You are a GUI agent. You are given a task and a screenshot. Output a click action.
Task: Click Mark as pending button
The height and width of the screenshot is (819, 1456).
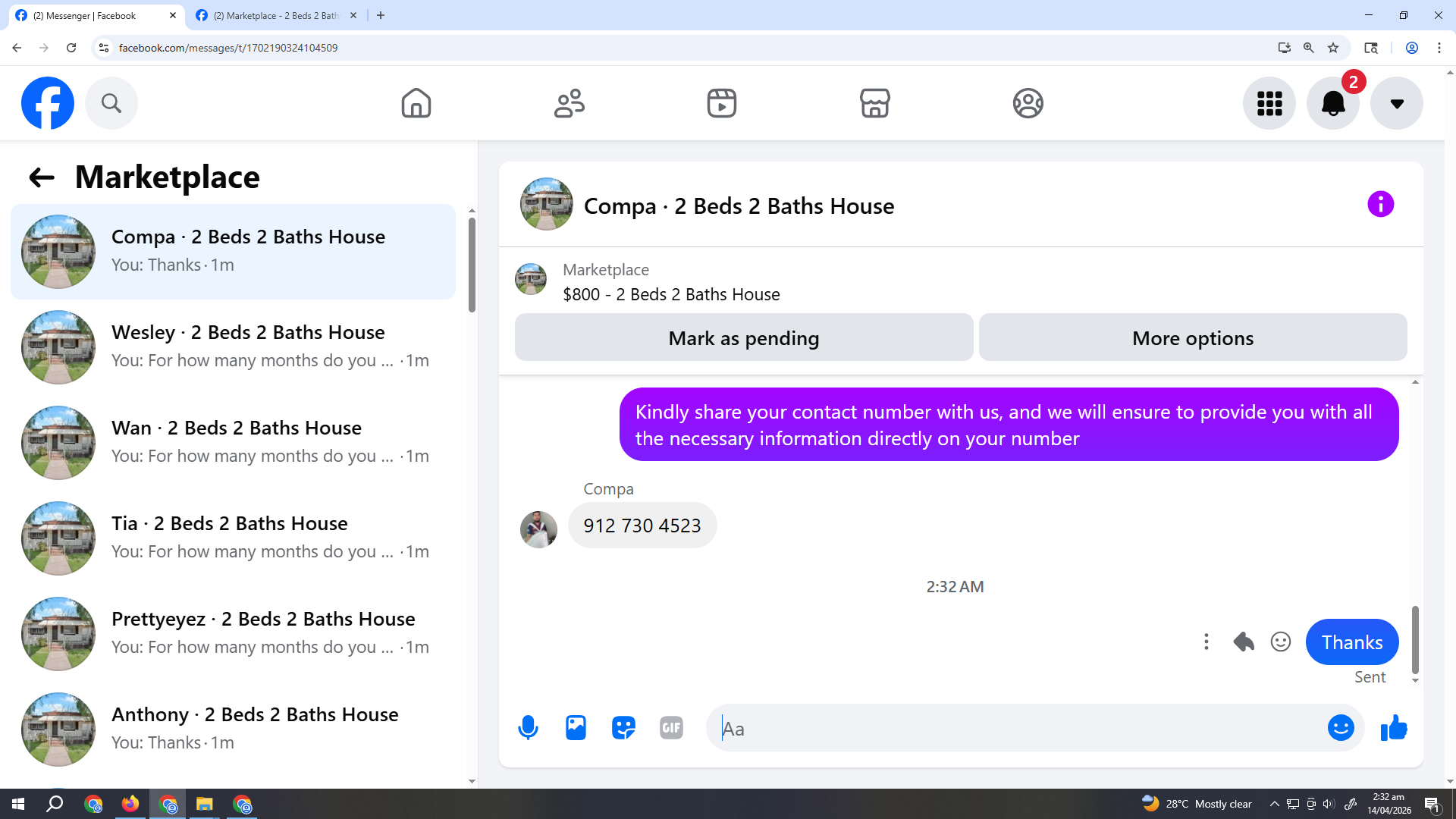click(x=743, y=338)
